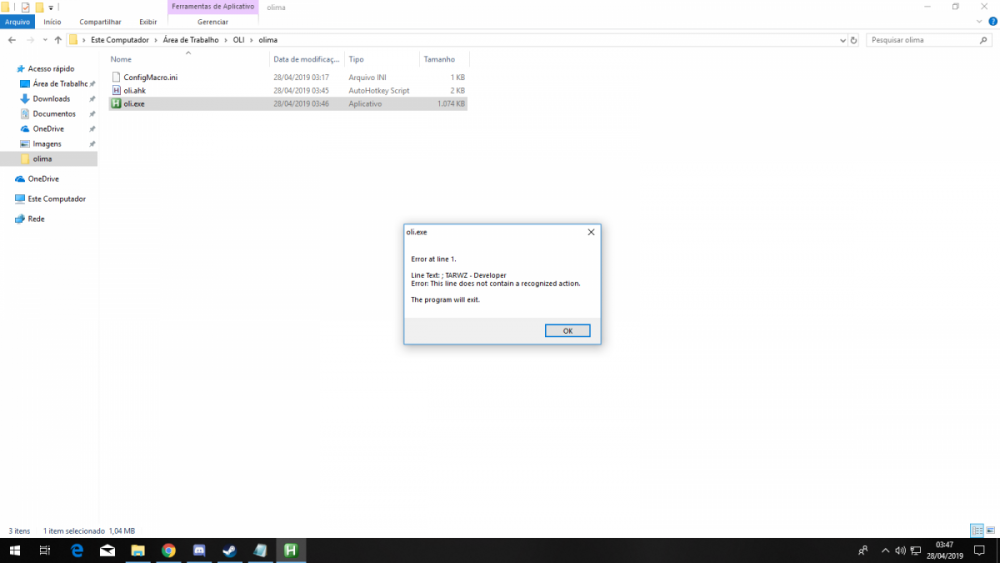
Task: Click Área de Trabalho in the address path
Action: pos(190,40)
